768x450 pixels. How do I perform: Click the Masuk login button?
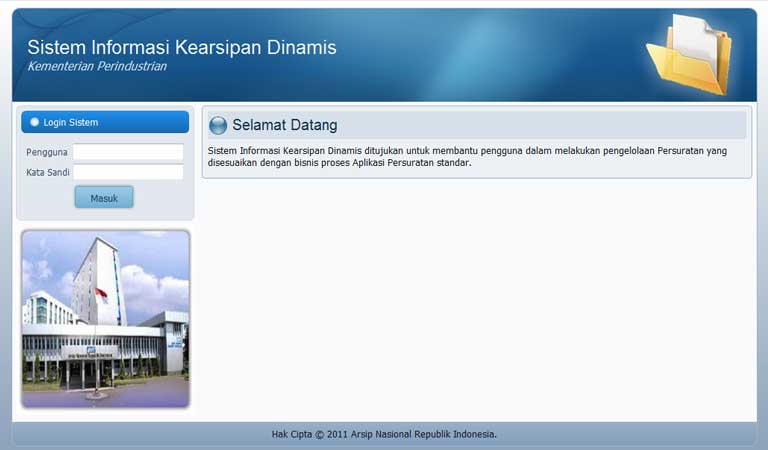point(104,197)
